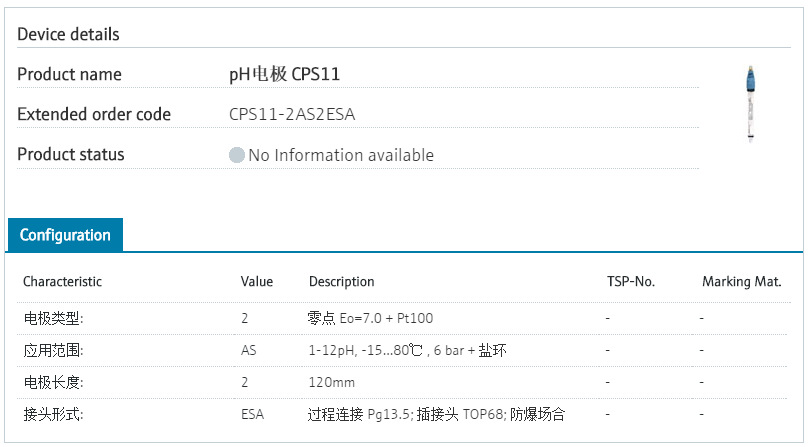Select the 接头形式 characteristic row

(53, 413)
